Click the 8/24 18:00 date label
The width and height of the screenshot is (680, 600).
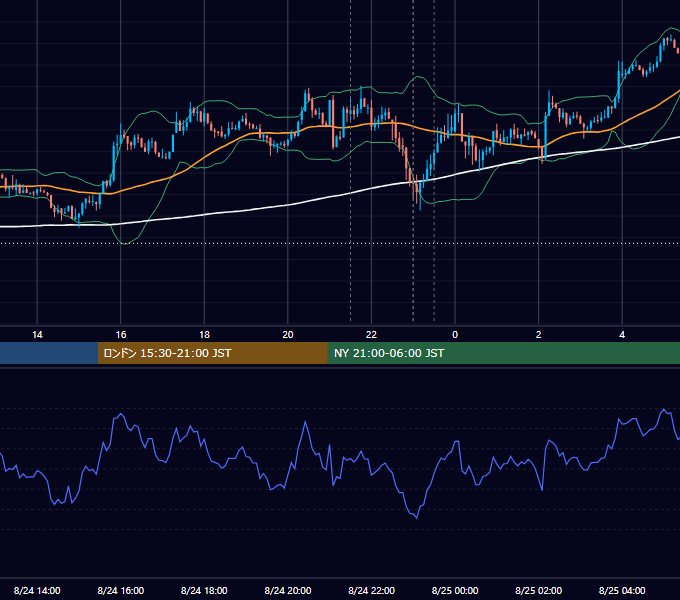pyautogui.click(x=204, y=590)
